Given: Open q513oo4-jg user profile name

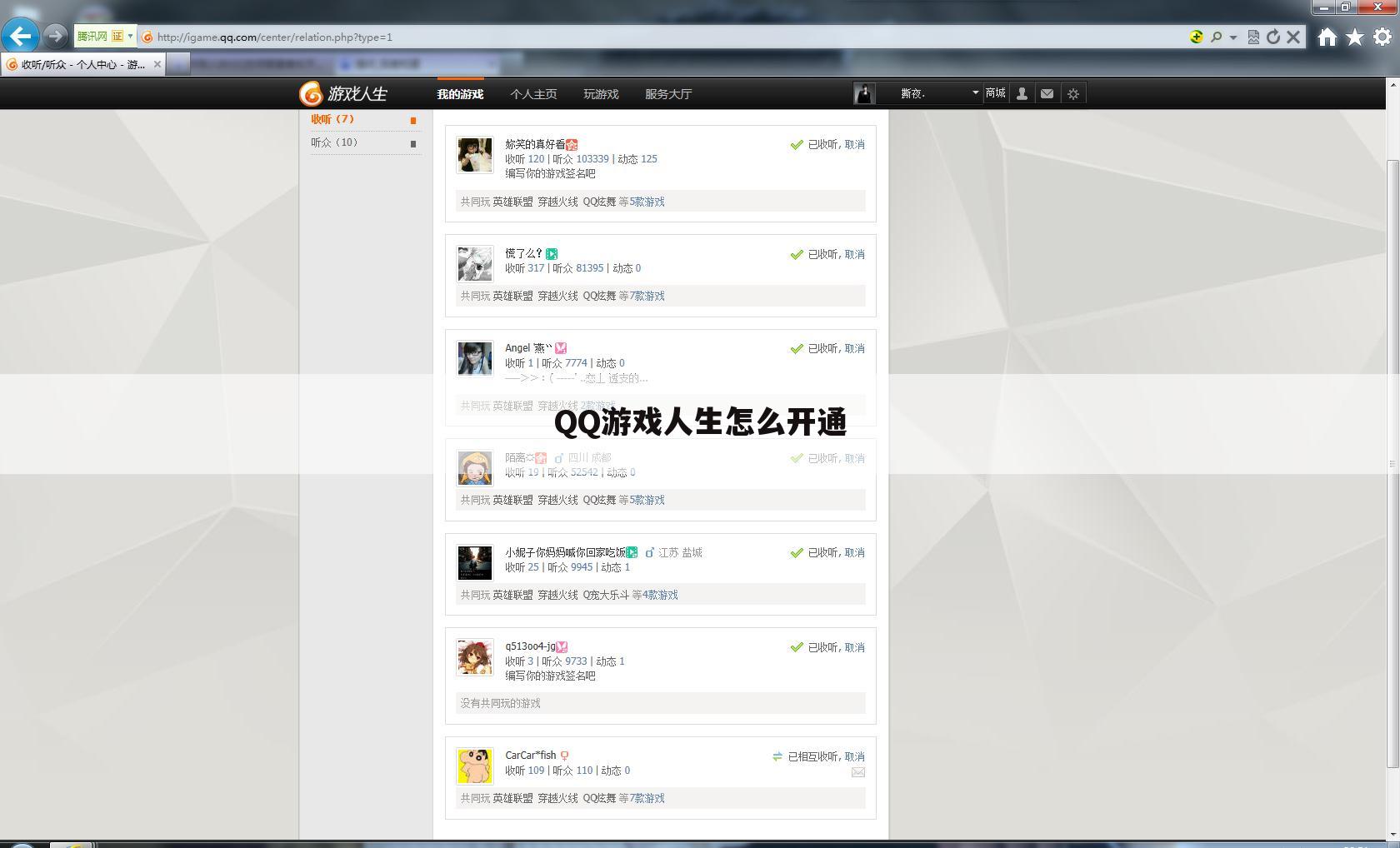Looking at the screenshot, I should coord(530,646).
